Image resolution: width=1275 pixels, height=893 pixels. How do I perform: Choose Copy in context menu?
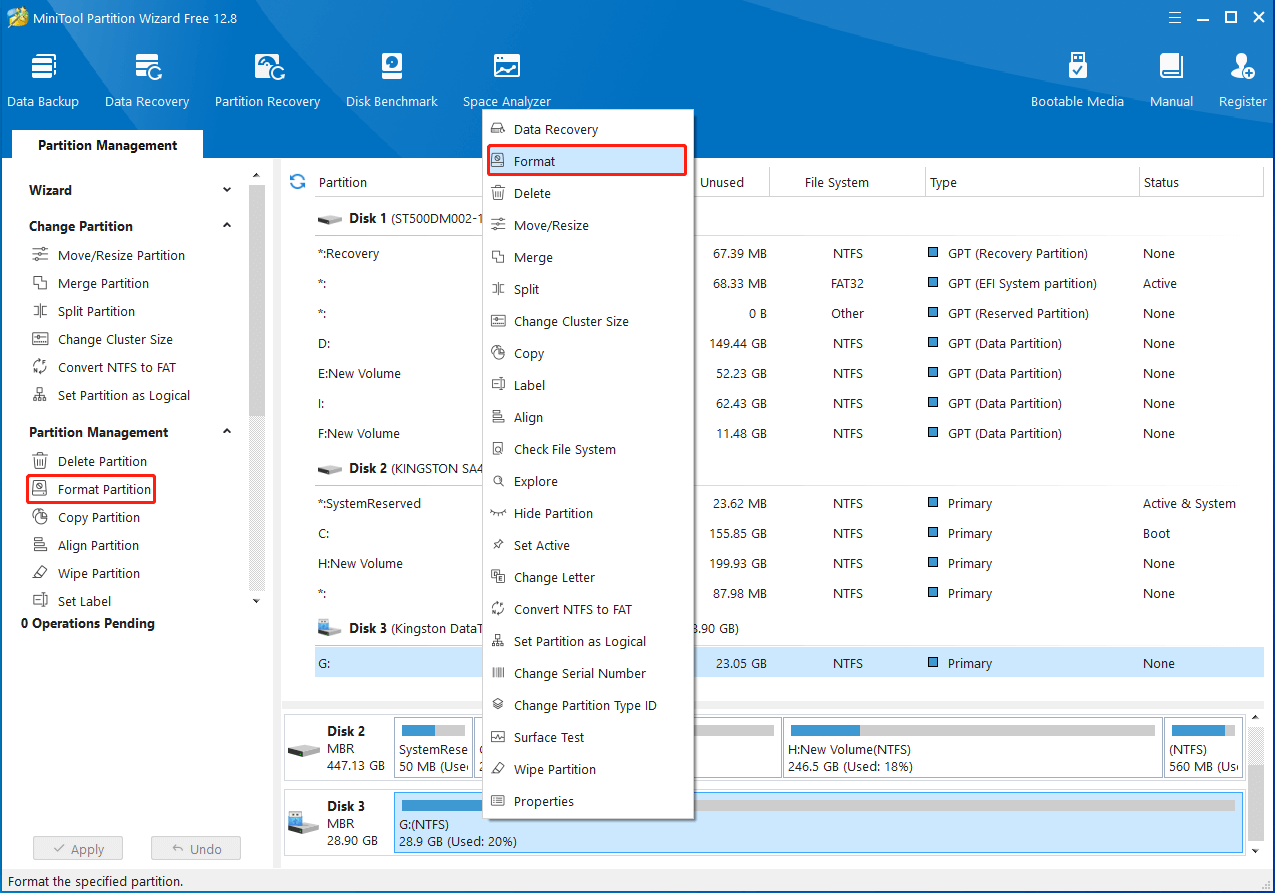588,353
